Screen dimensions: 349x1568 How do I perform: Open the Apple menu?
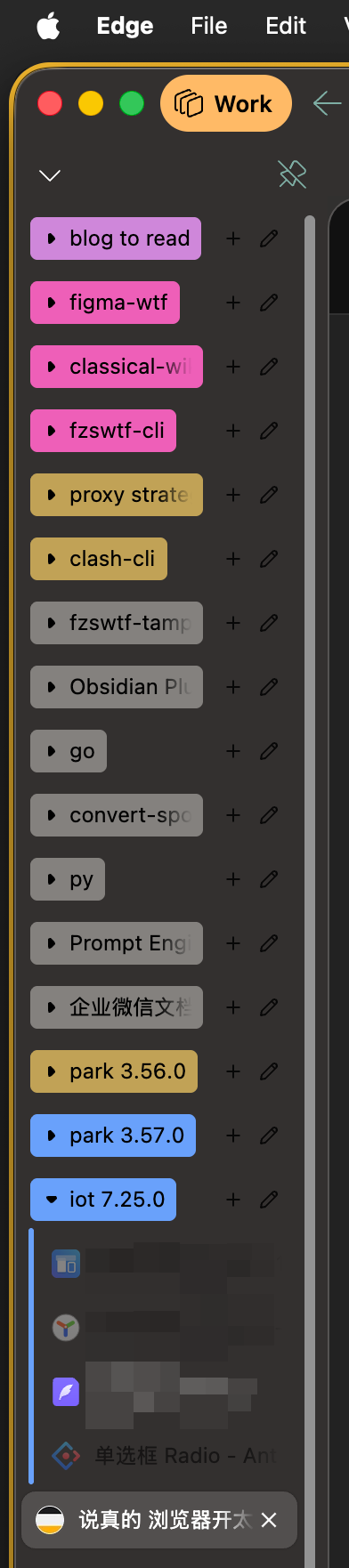(x=48, y=27)
